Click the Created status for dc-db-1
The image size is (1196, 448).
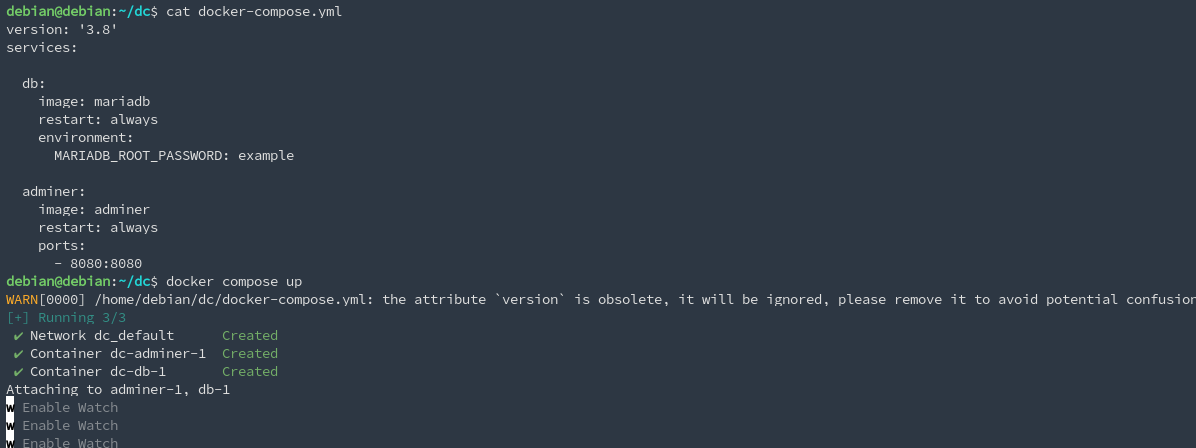pyautogui.click(x=249, y=372)
